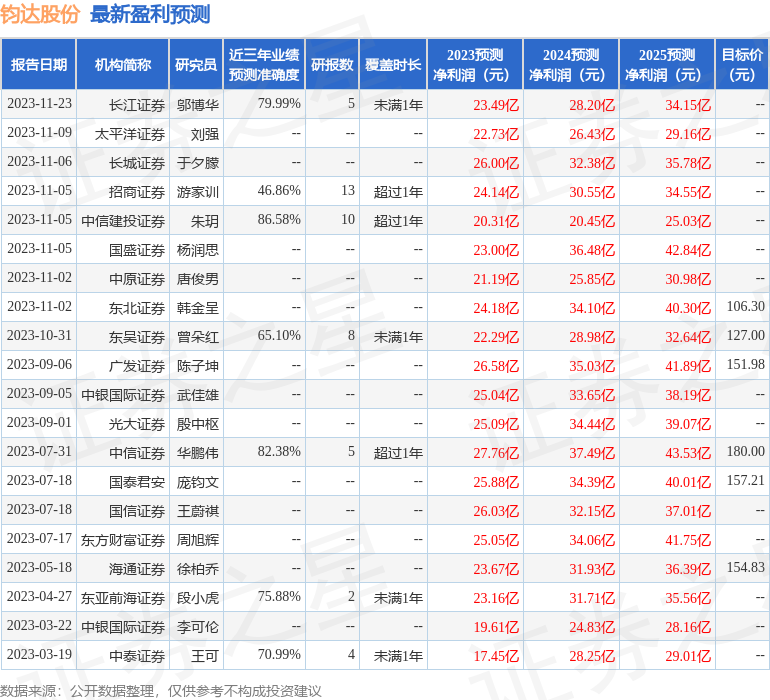
Task: Click the accuracy value 82.38%
Action: click(279, 451)
